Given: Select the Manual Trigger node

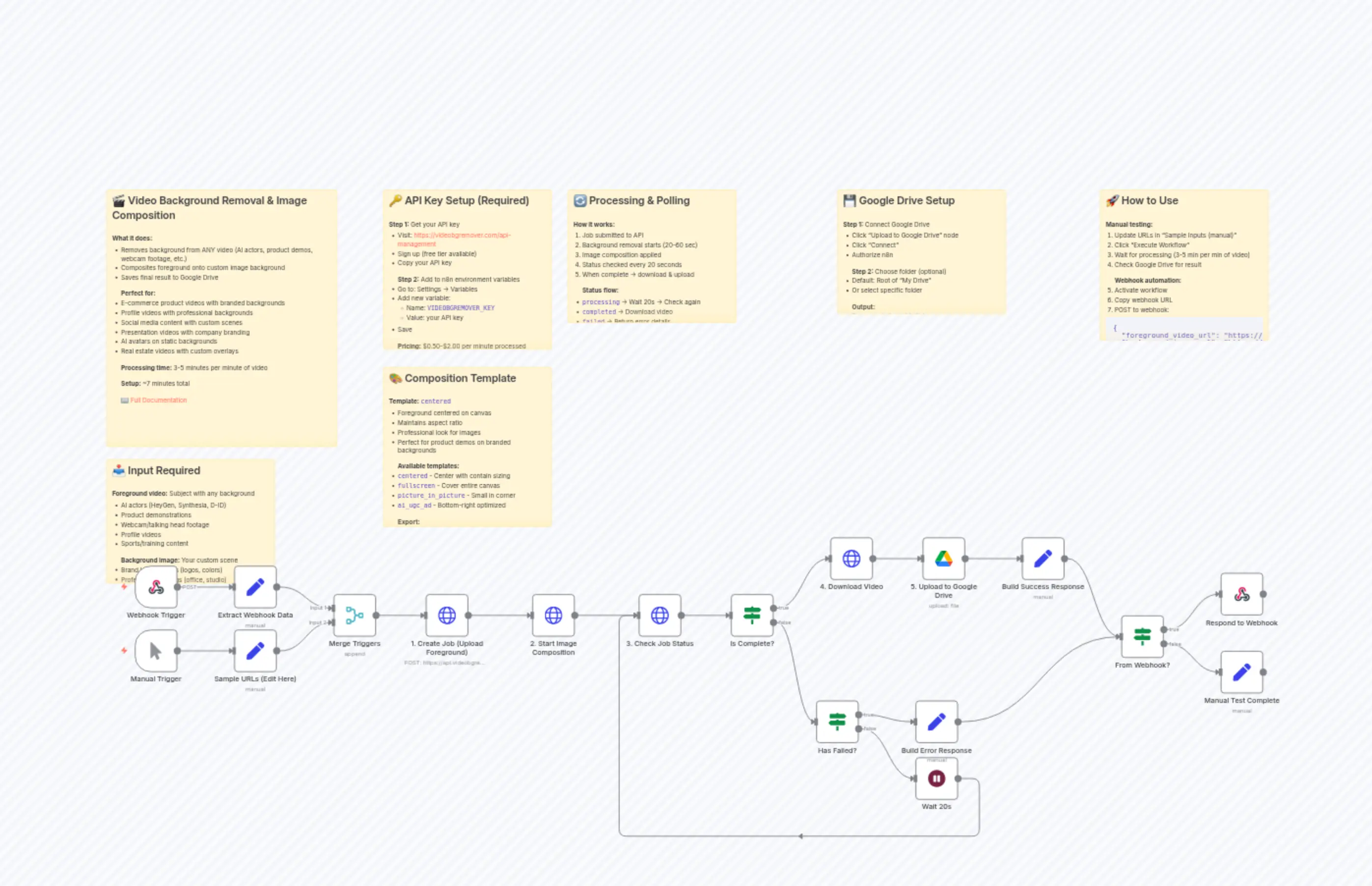Looking at the screenshot, I should click(x=155, y=651).
